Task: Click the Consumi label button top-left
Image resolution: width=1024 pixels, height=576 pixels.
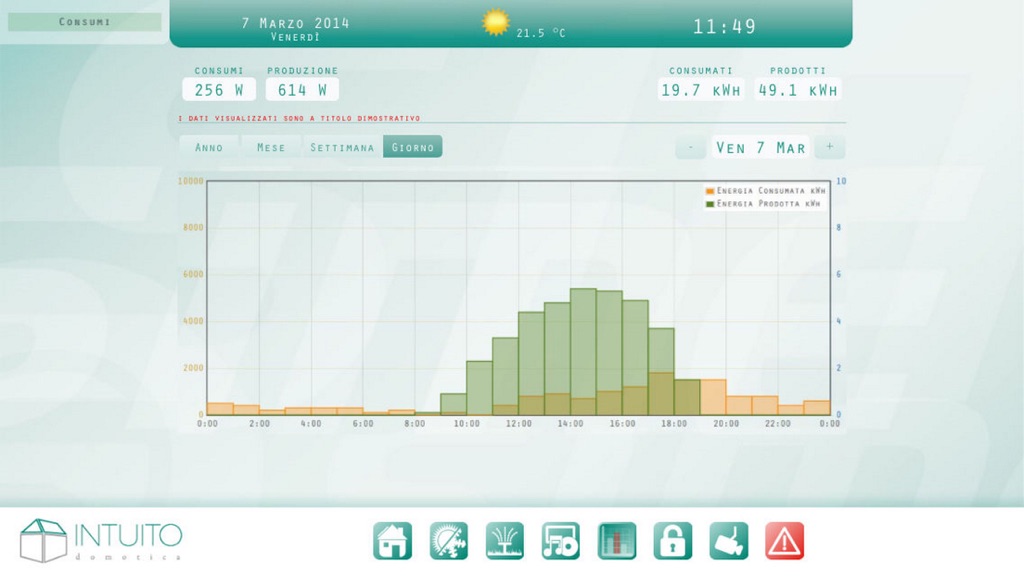Action: click(x=84, y=22)
